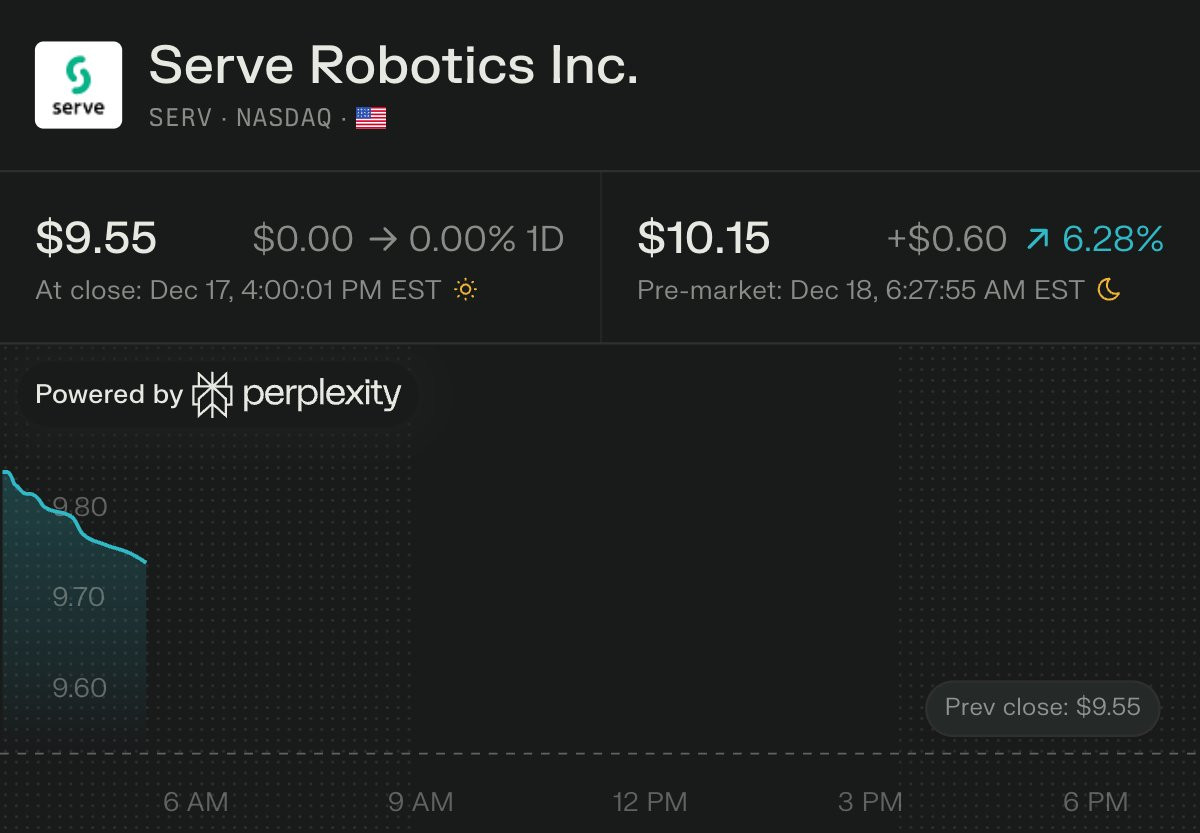The height and width of the screenshot is (833, 1200).
Task: Click the 6.28% change percentage
Action: pos(1113,239)
